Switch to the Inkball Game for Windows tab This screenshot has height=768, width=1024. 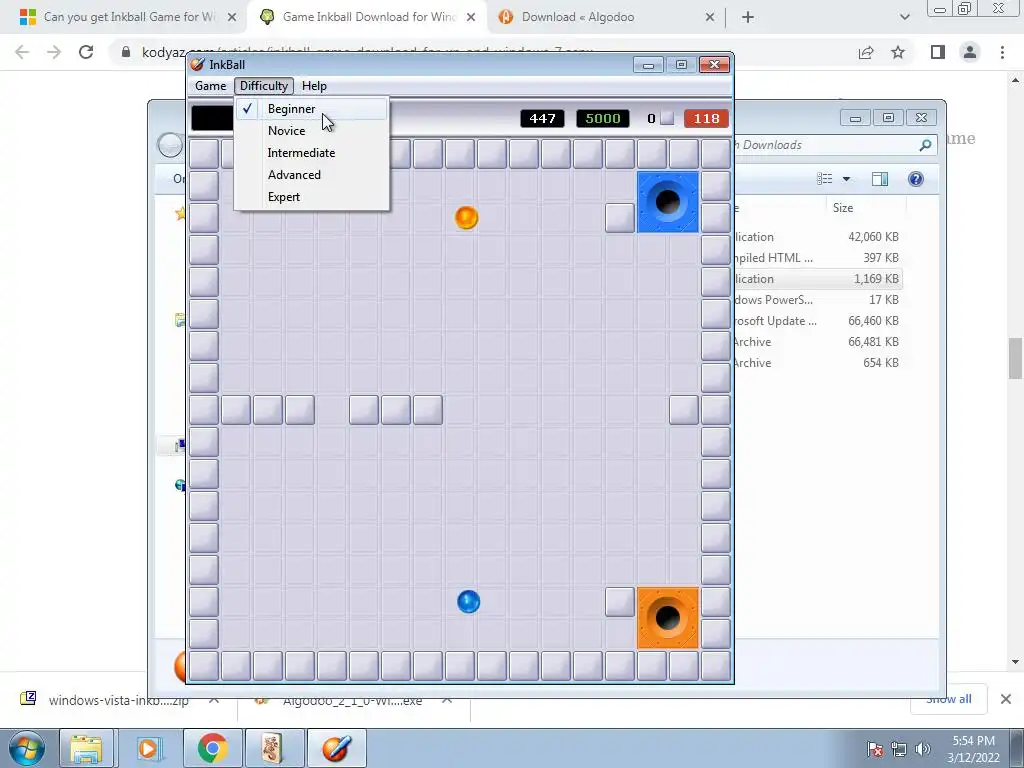pos(369,17)
